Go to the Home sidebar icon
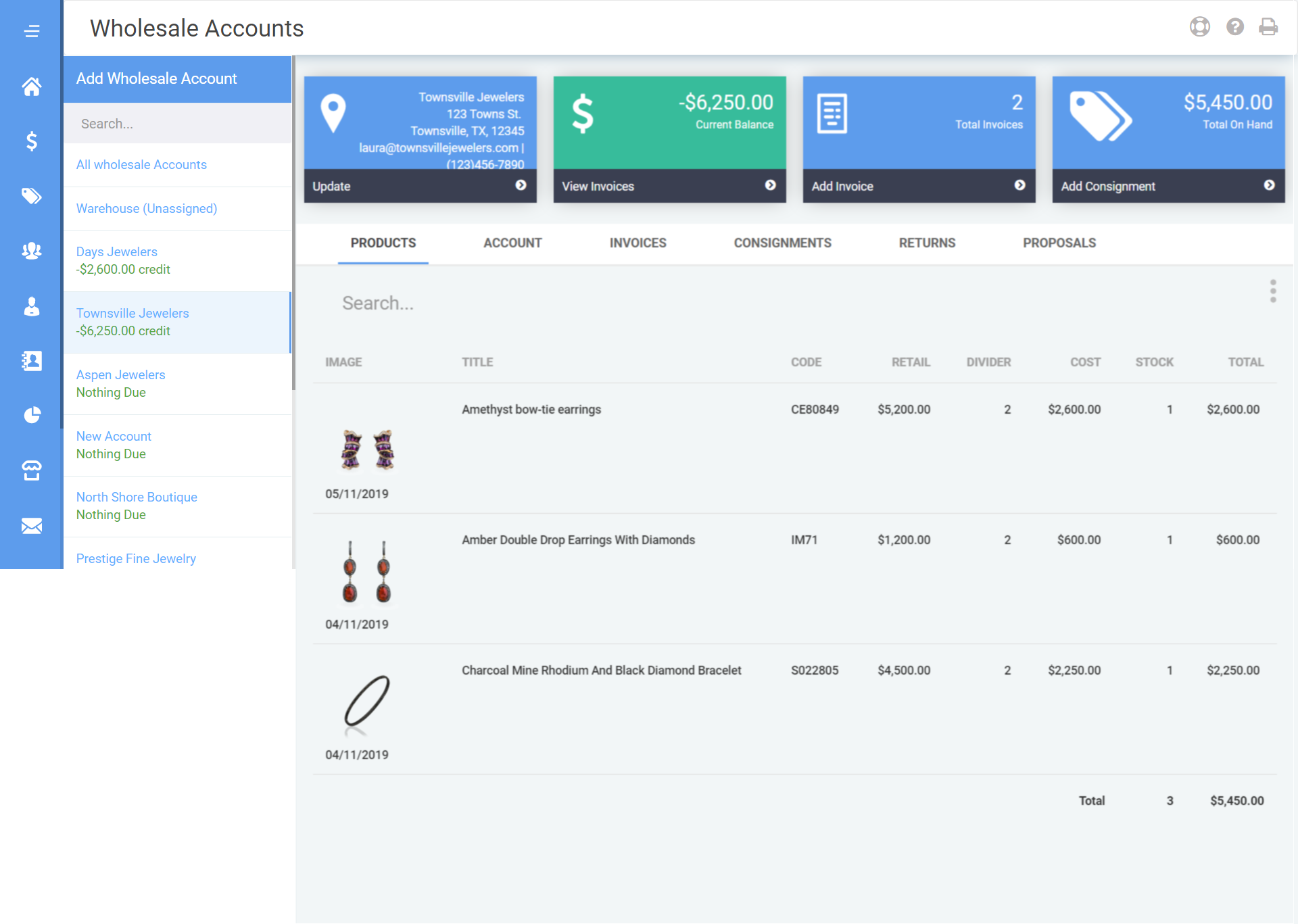Viewport: 1298px width, 924px height. tap(31, 87)
